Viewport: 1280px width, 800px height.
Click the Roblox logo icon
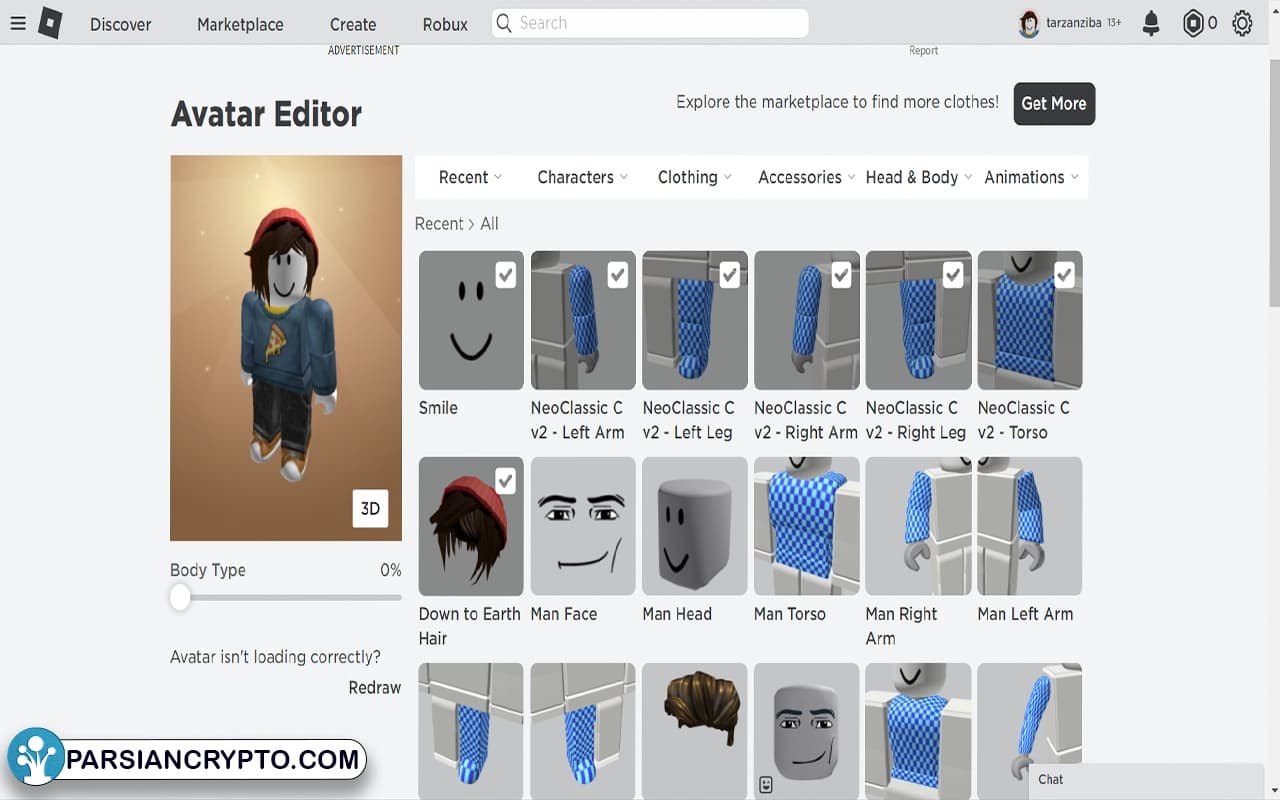[50, 23]
